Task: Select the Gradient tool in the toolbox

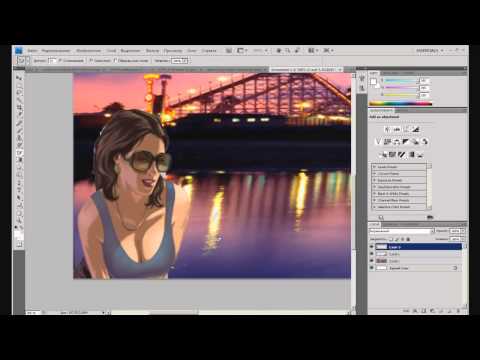Action: coord(19,160)
